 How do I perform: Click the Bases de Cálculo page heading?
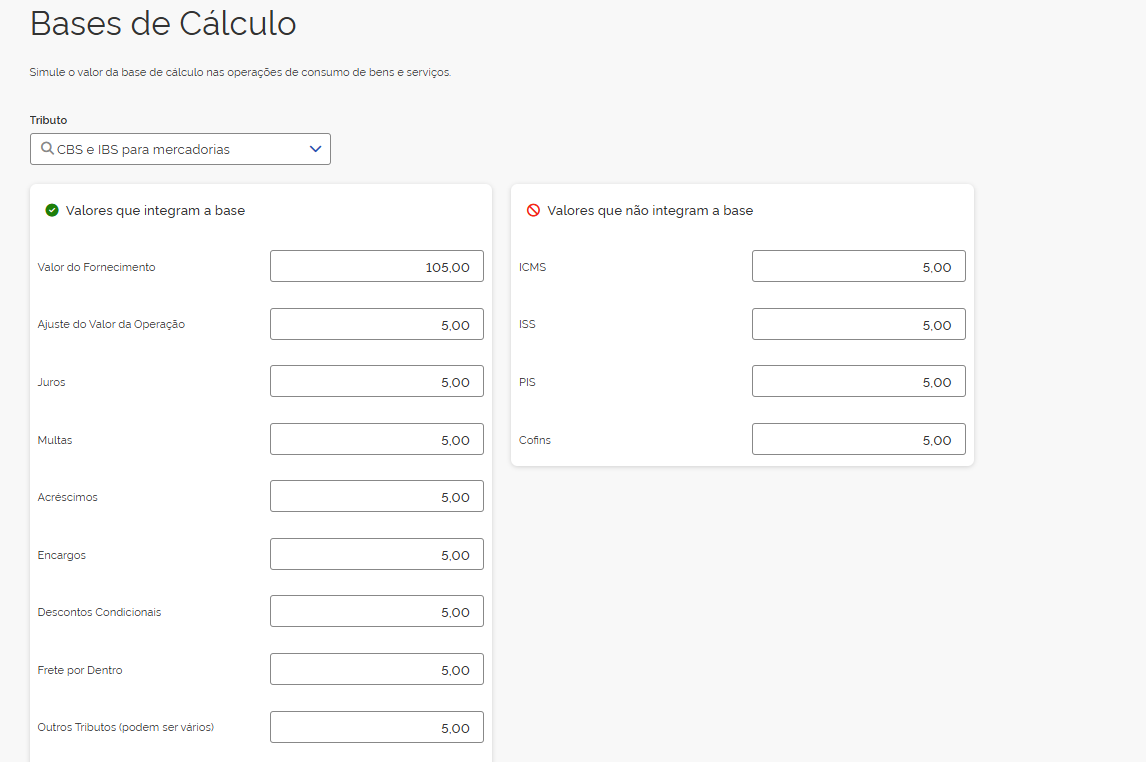(163, 23)
